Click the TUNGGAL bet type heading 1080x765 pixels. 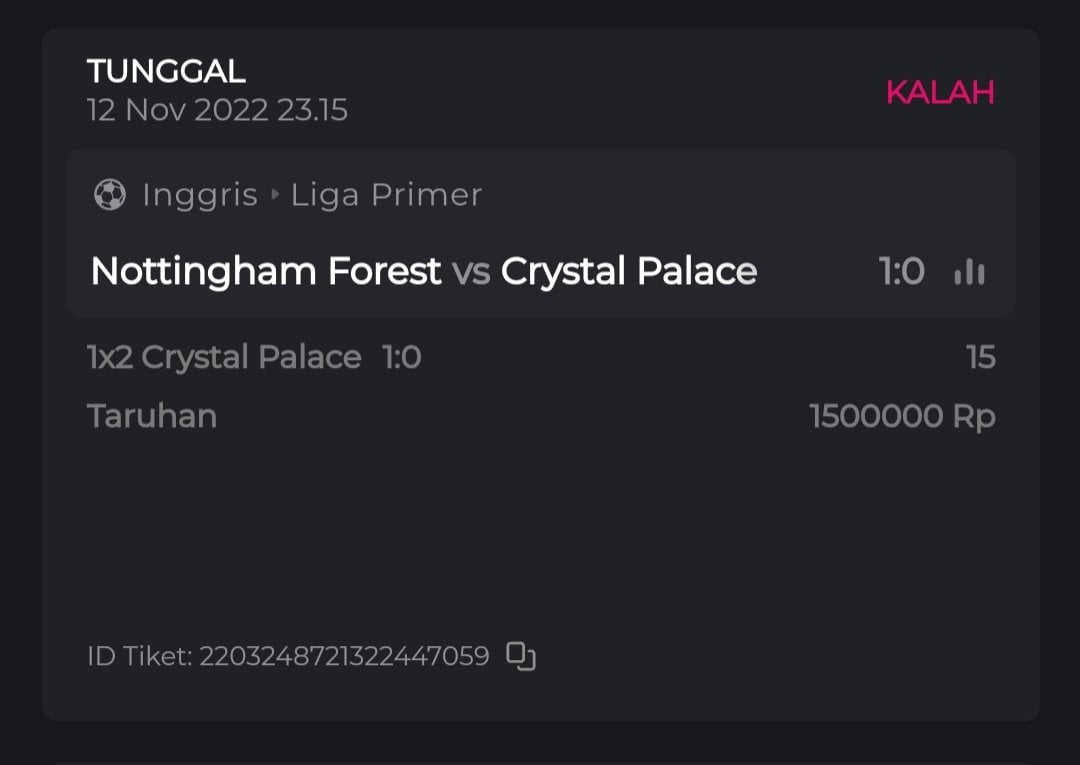[x=166, y=71]
